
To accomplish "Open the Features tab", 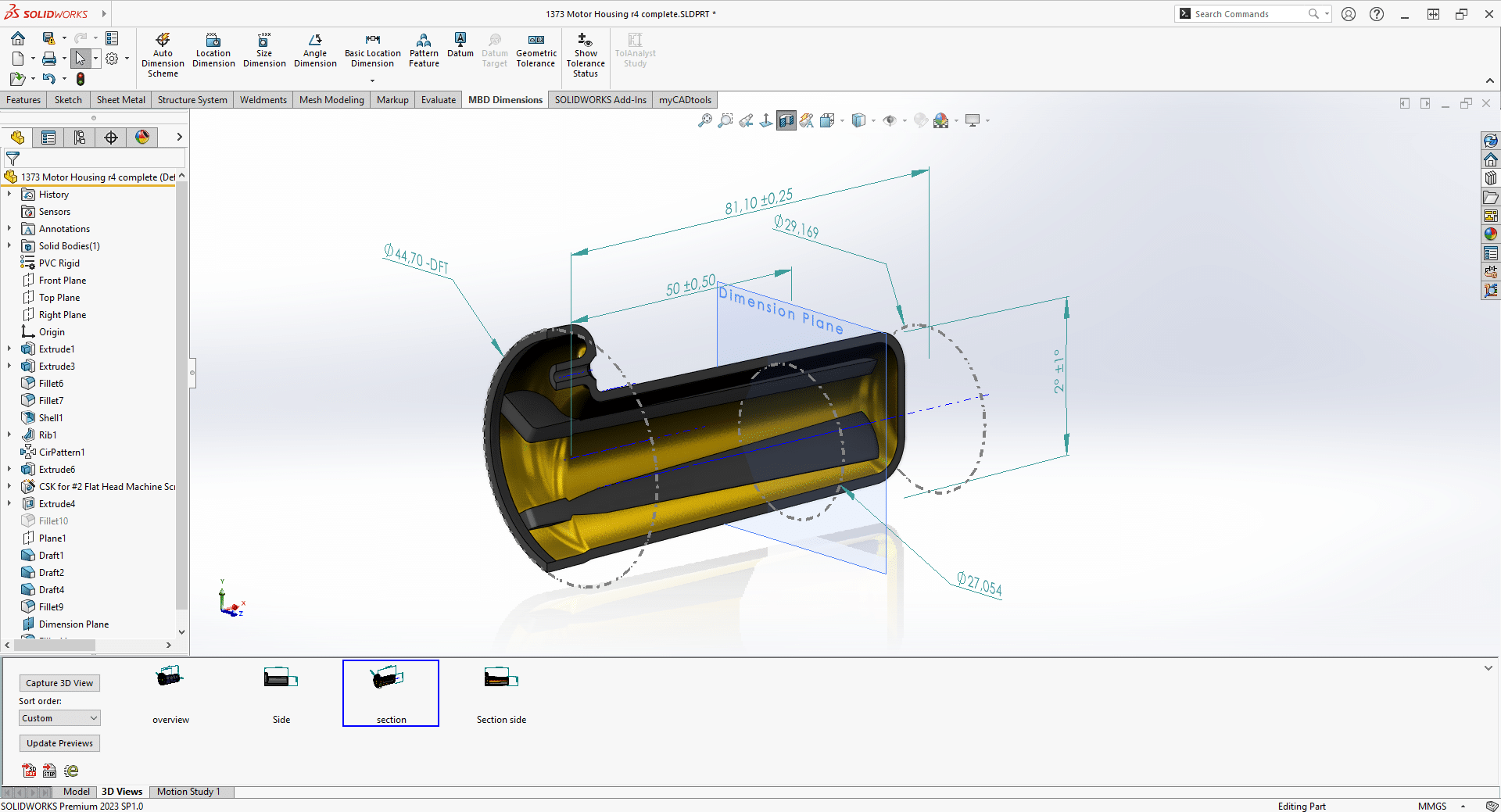I will pyautogui.click(x=23, y=100).
